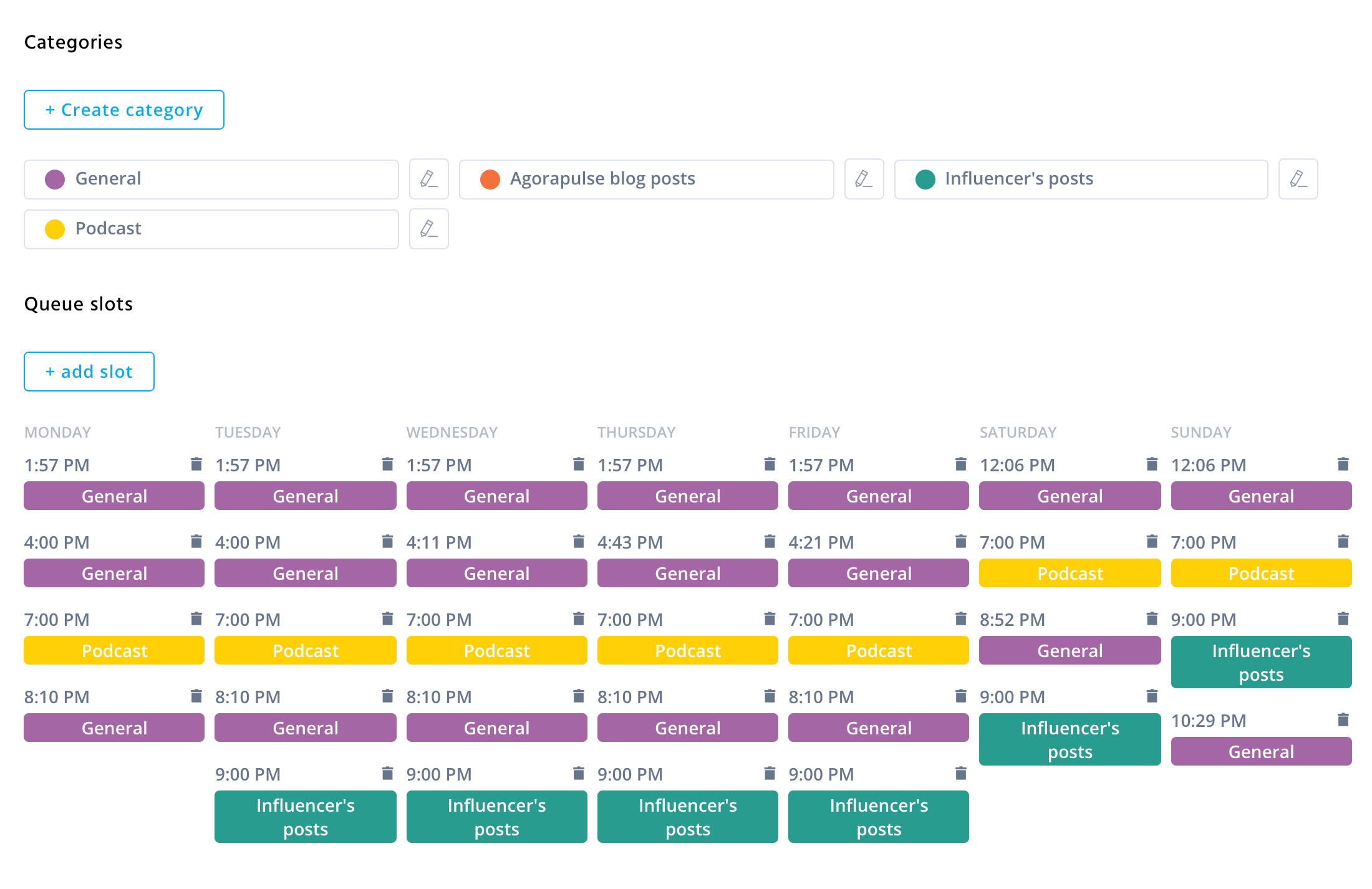Remove Thursday 4:43 PM slot
1372x889 pixels.
pos(770,541)
